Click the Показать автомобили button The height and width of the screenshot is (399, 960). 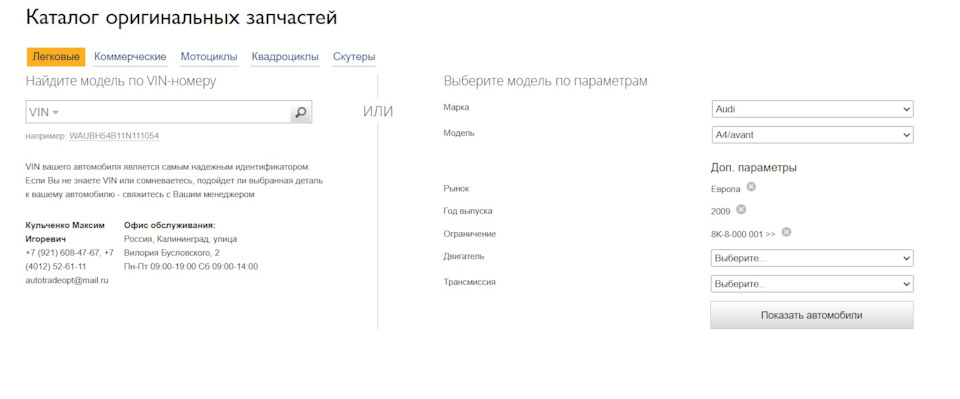coord(812,315)
